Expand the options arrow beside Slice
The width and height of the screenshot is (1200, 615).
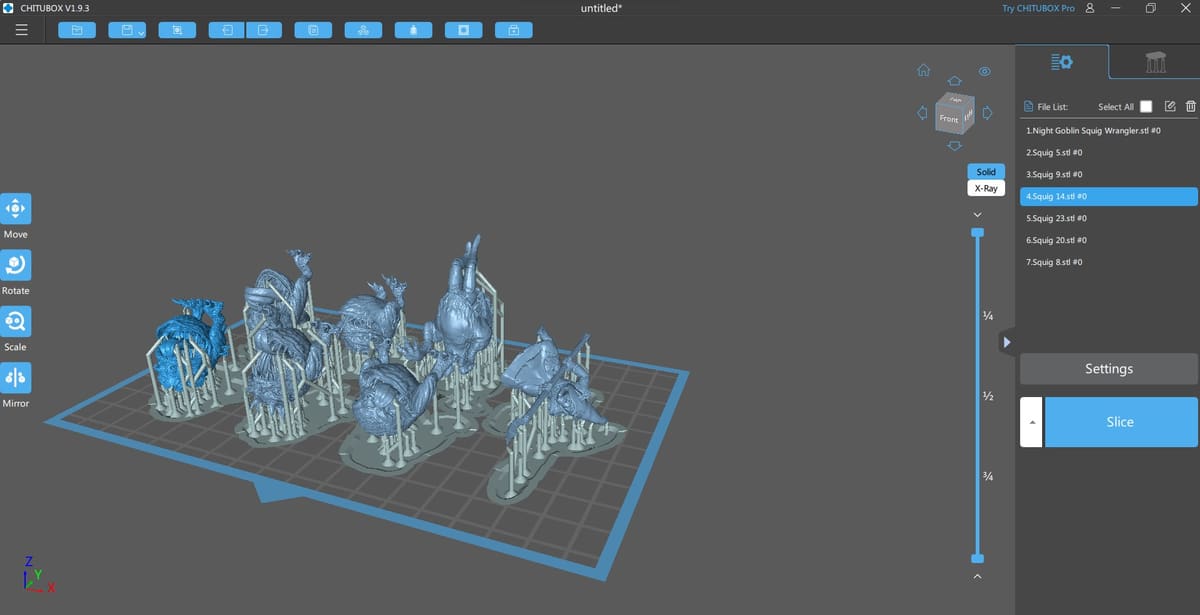pos(1031,422)
